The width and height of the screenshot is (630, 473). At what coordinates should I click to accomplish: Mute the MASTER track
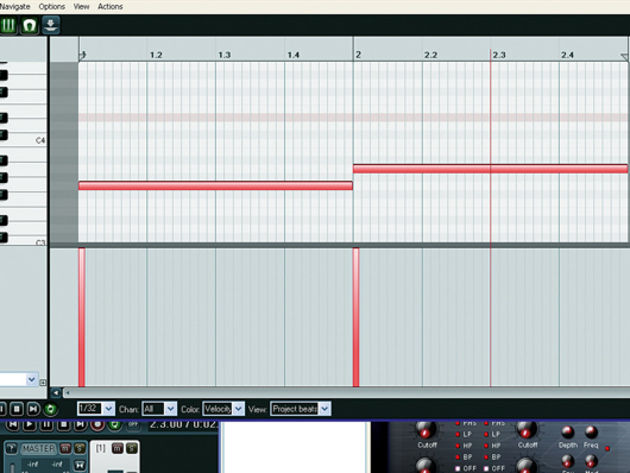(65, 448)
